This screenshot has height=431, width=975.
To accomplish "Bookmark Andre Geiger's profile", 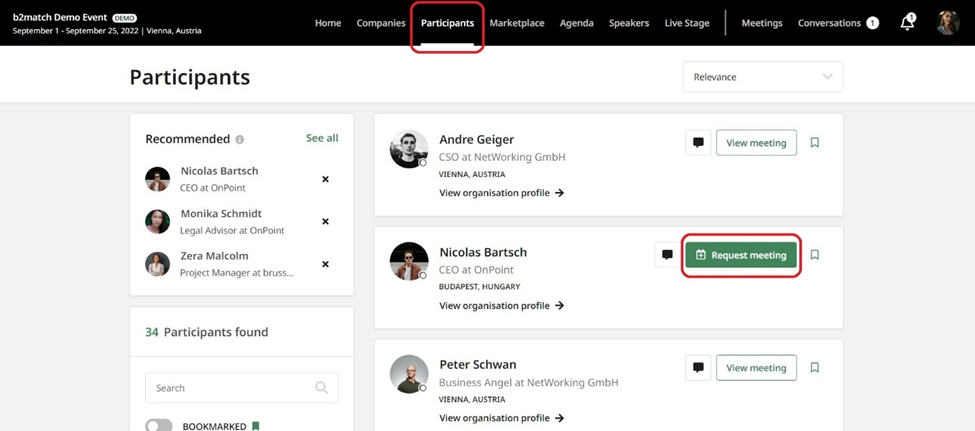I will click(815, 143).
